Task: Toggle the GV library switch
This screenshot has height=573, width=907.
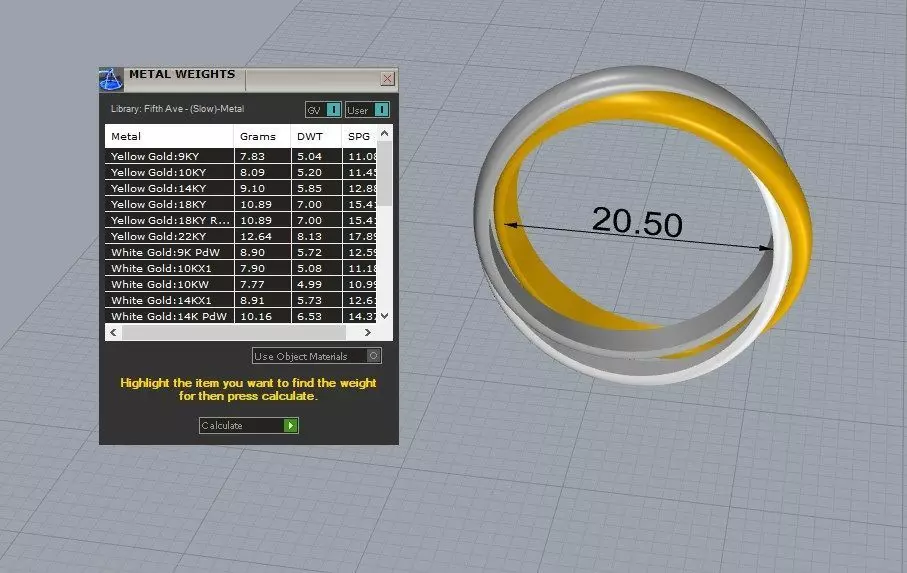Action: 334,109
